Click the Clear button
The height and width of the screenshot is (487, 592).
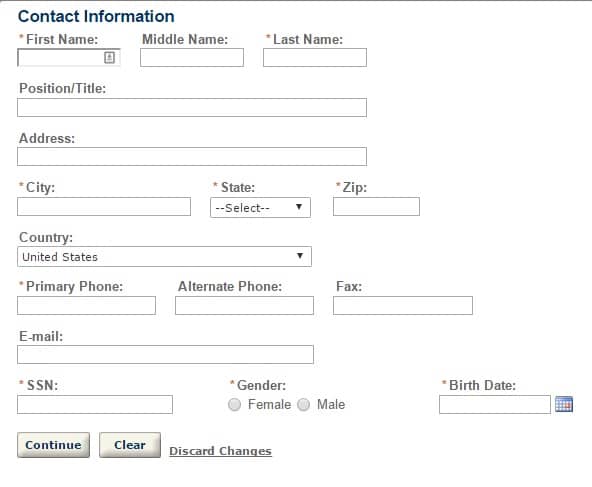click(x=130, y=445)
